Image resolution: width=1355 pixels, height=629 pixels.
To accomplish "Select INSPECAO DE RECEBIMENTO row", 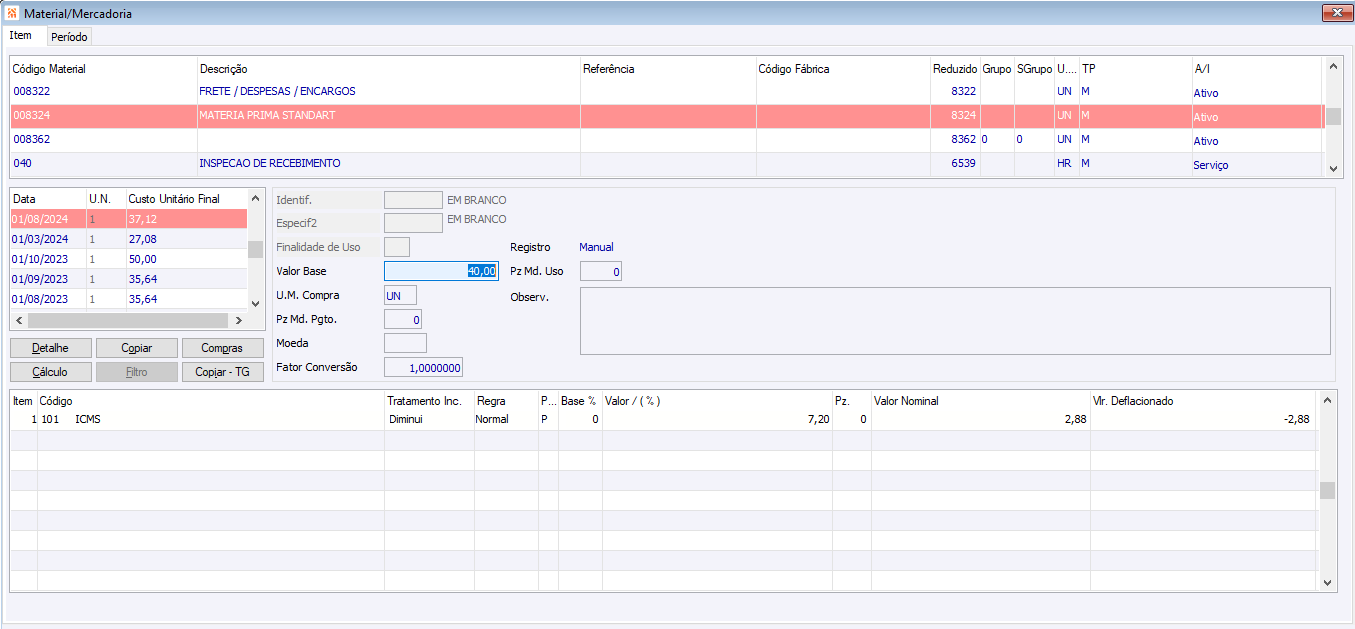I will click(666, 164).
